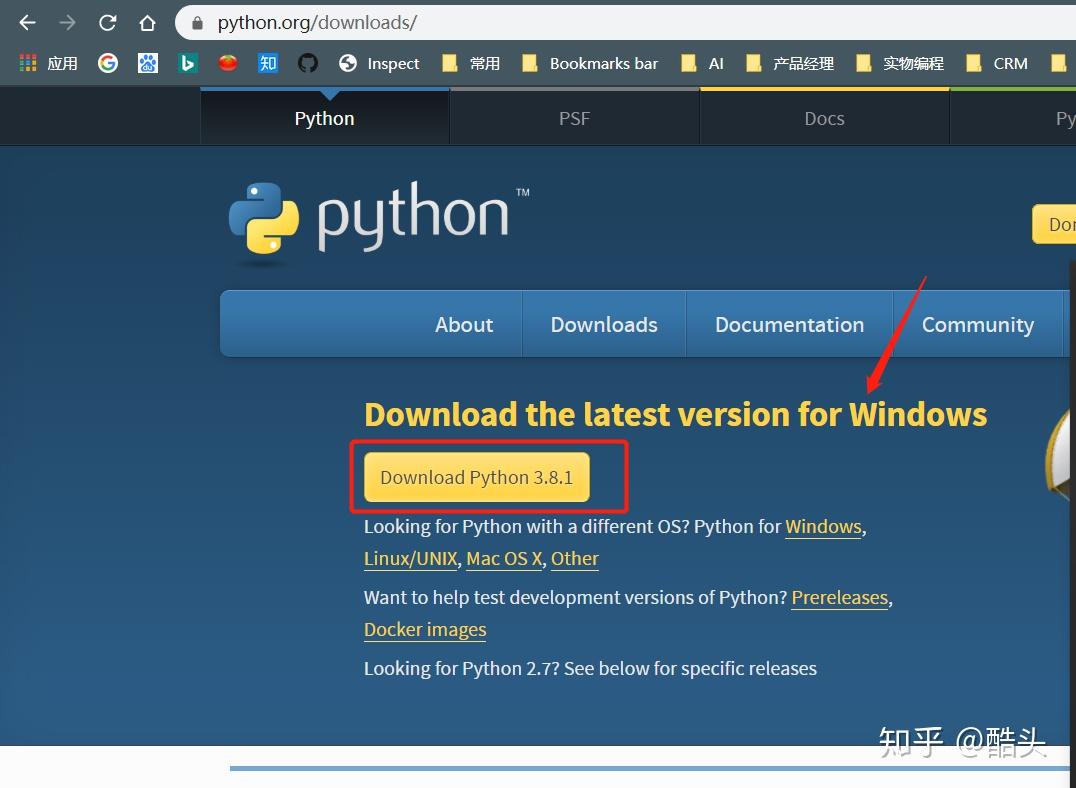
Task: Reload the page with the refresh icon
Action: [107, 22]
